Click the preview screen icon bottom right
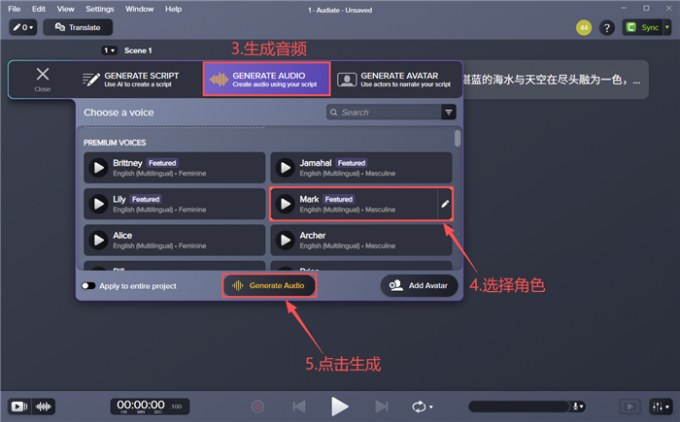This screenshot has width=680, height=422. tap(630, 406)
